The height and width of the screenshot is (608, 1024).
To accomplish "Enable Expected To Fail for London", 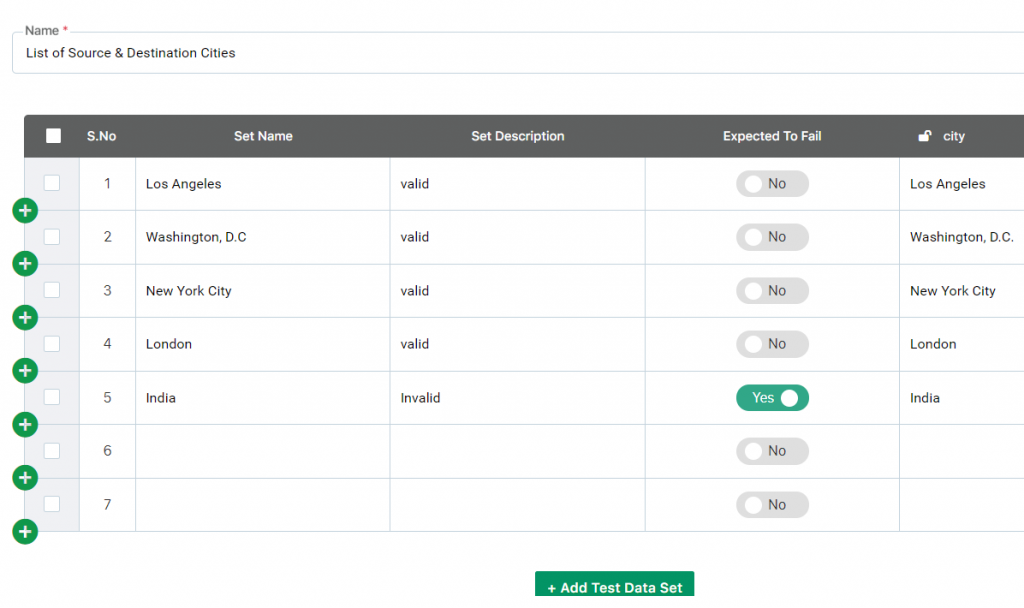I will (x=772, y=344).
